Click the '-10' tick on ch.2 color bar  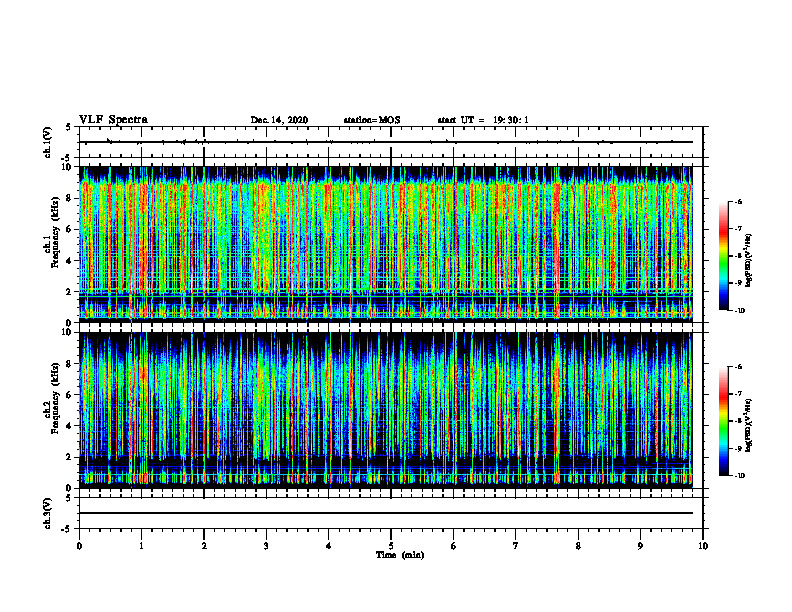(x=740, y=476)
